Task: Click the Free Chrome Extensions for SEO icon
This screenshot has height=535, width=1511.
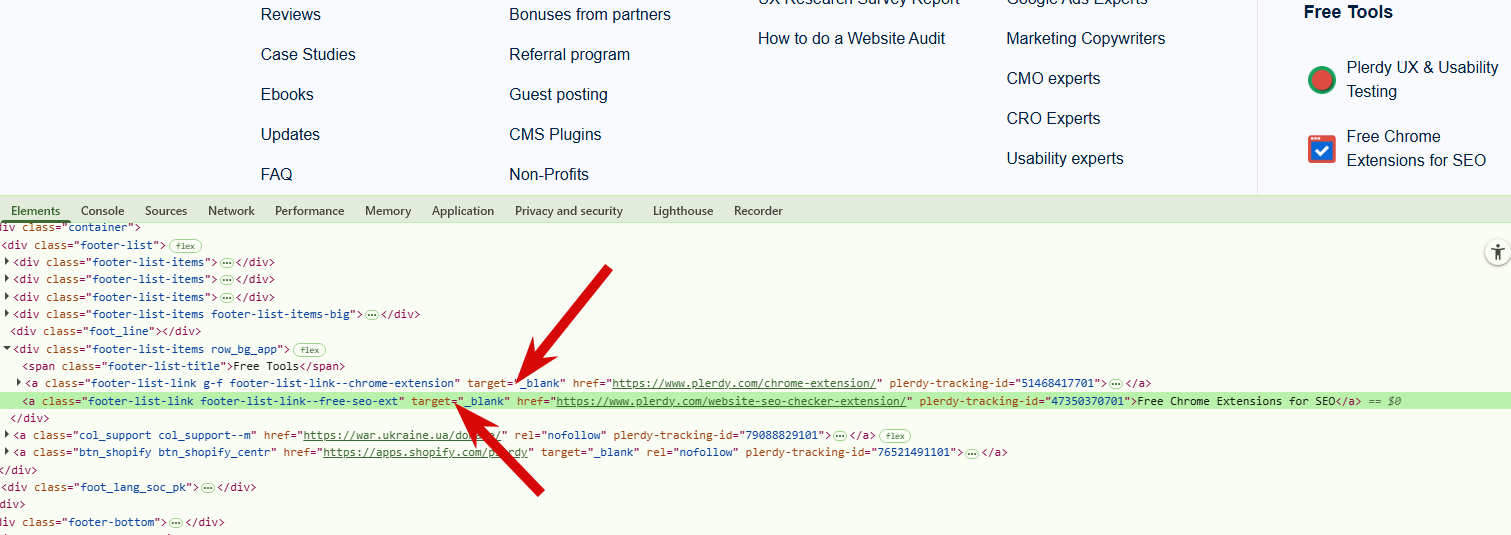Action: point(1322,149)
